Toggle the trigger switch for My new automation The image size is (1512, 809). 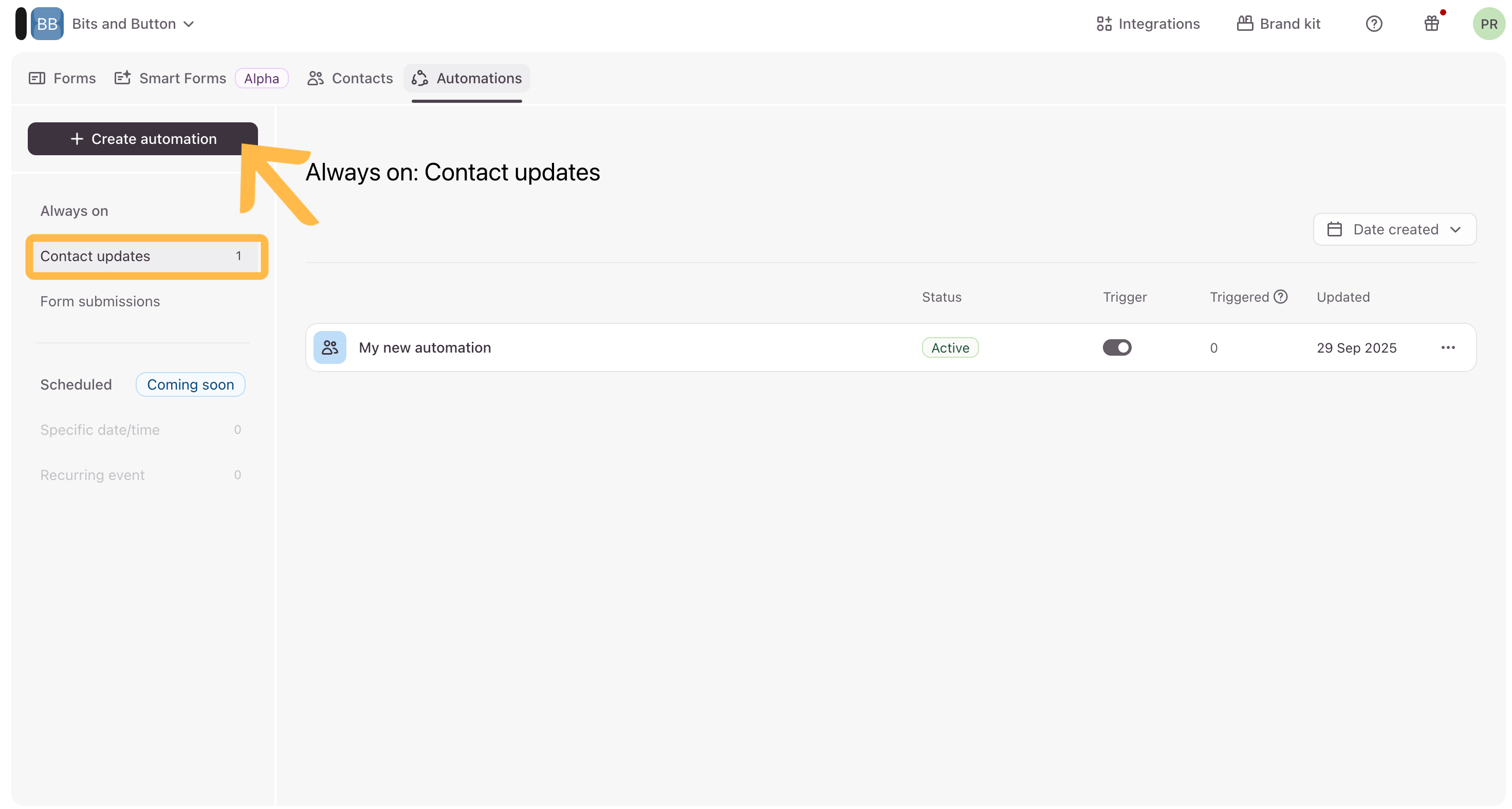[x=1116, y=347]
